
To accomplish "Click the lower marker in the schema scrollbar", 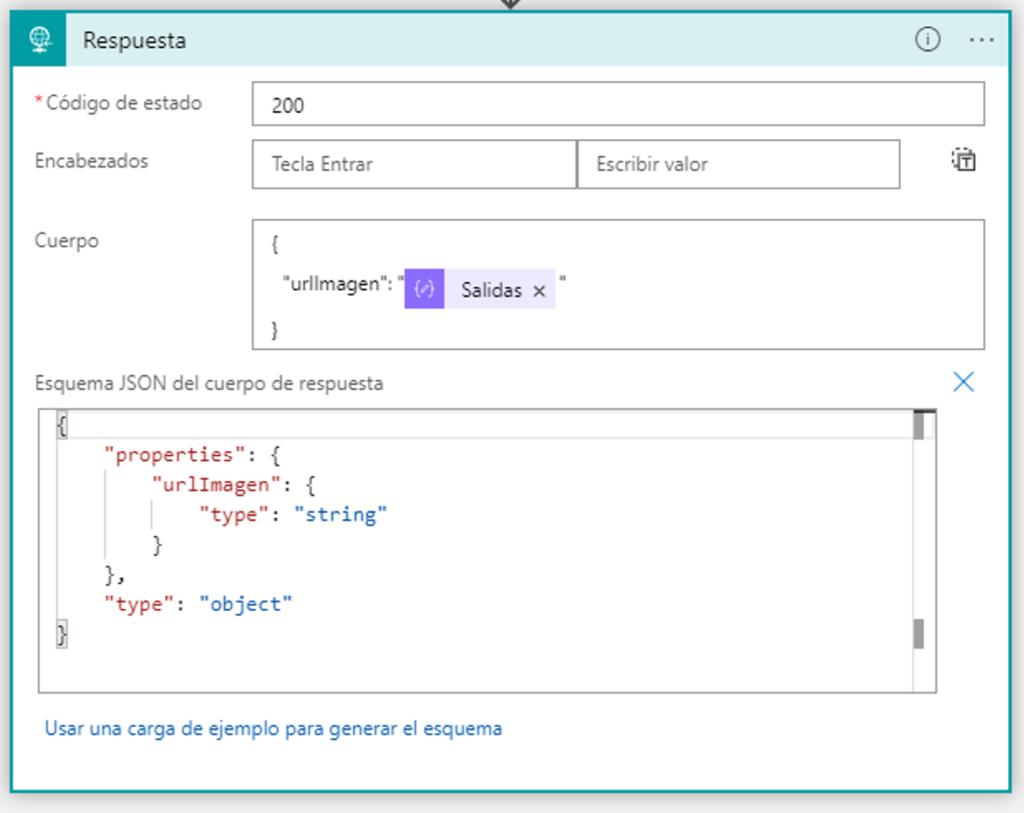I will pyautogui.click(x=919, y=633).
